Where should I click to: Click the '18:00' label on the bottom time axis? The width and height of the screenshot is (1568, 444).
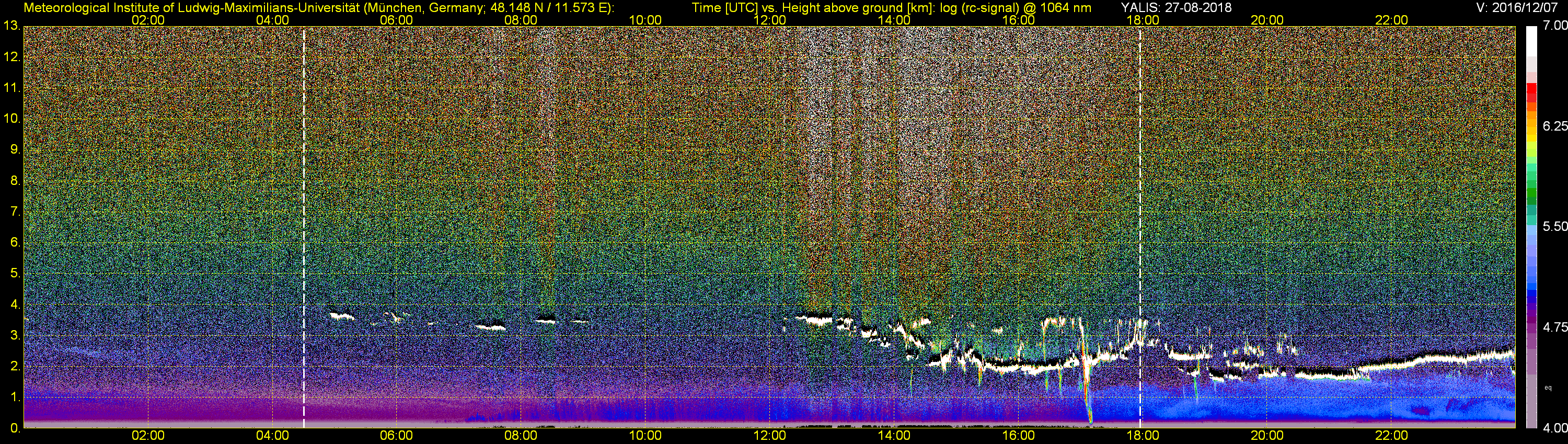(x=1143, y=436)
